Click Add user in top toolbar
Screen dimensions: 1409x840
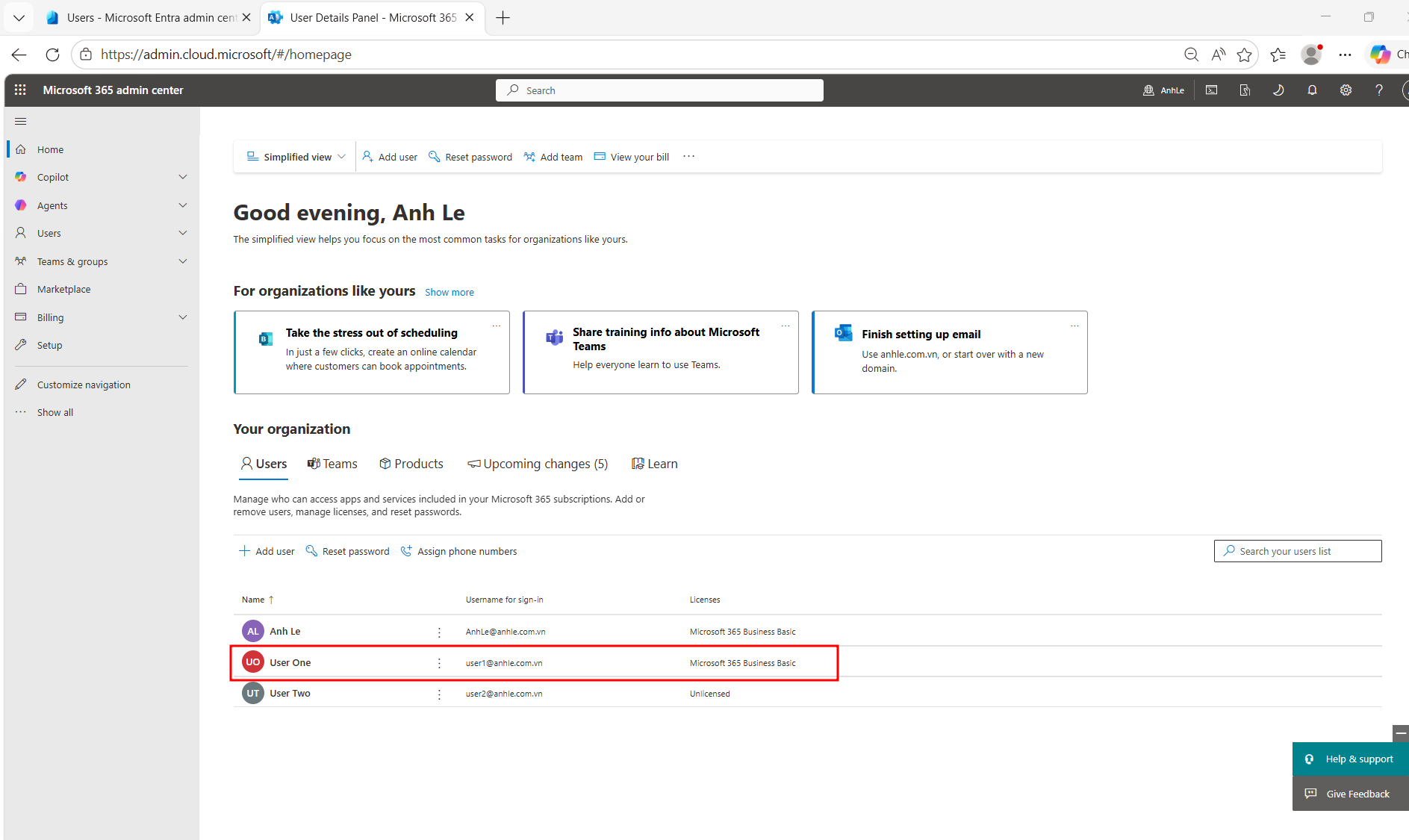pos(390,157)
